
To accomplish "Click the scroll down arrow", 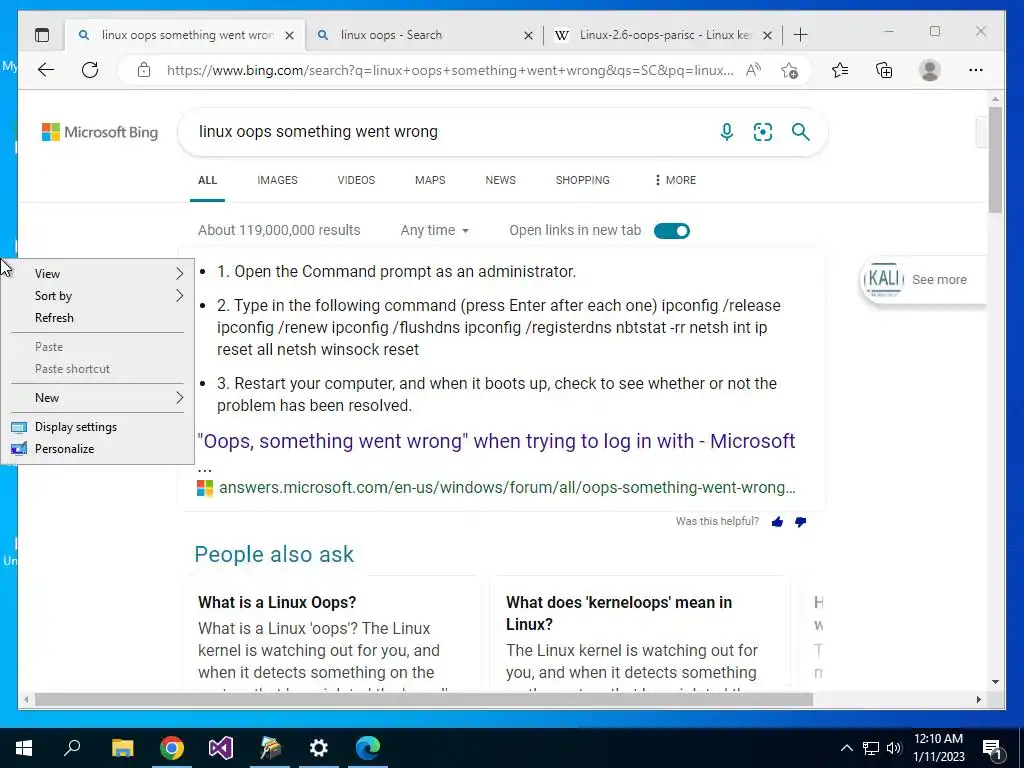I will click(x=995, y=682).
